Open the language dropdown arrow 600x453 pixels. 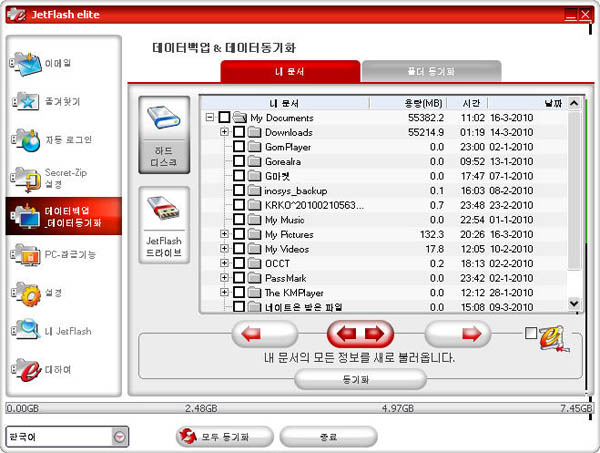pyautogui.click(x=119, y=437)
